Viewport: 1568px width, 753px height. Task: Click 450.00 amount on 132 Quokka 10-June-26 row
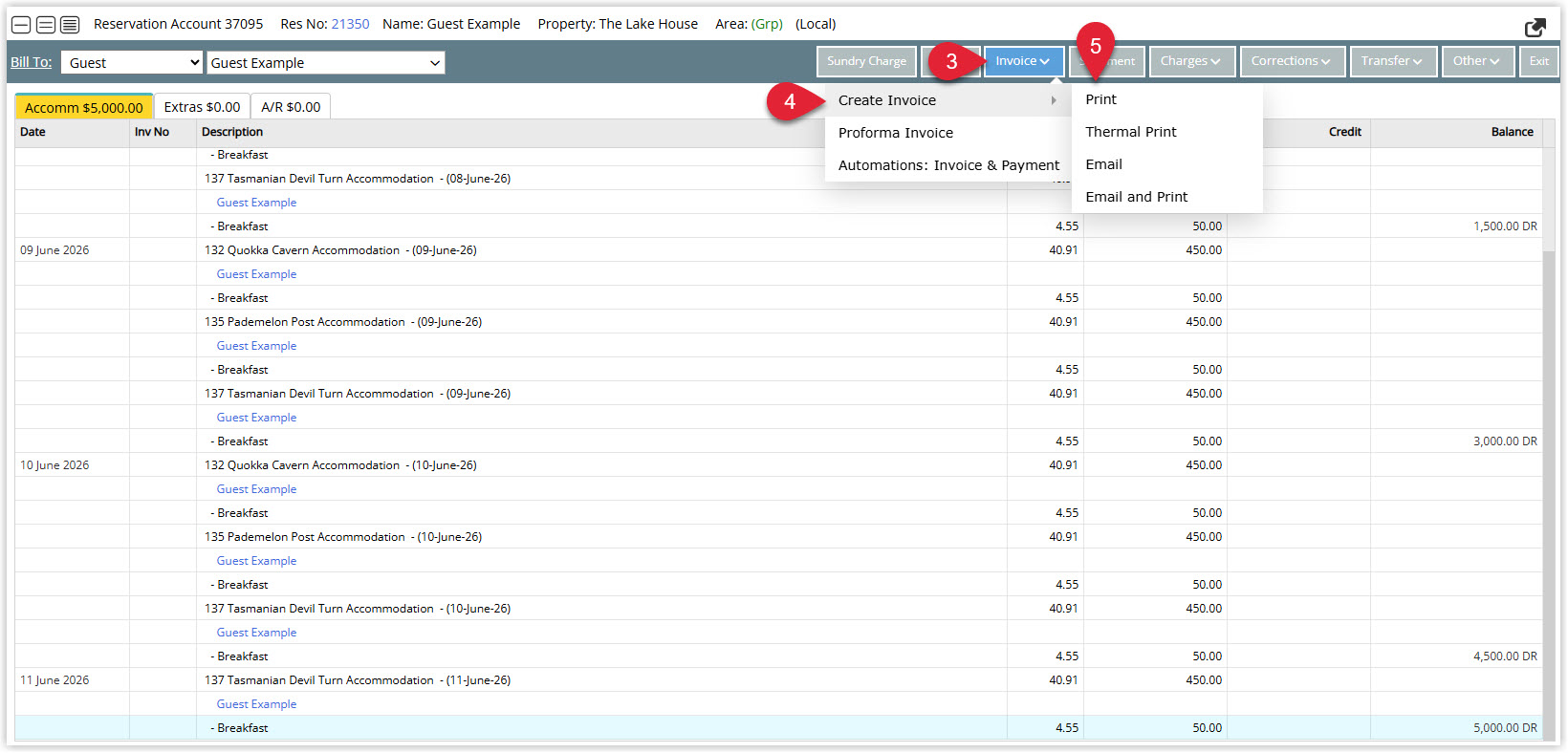point(1204,465)
